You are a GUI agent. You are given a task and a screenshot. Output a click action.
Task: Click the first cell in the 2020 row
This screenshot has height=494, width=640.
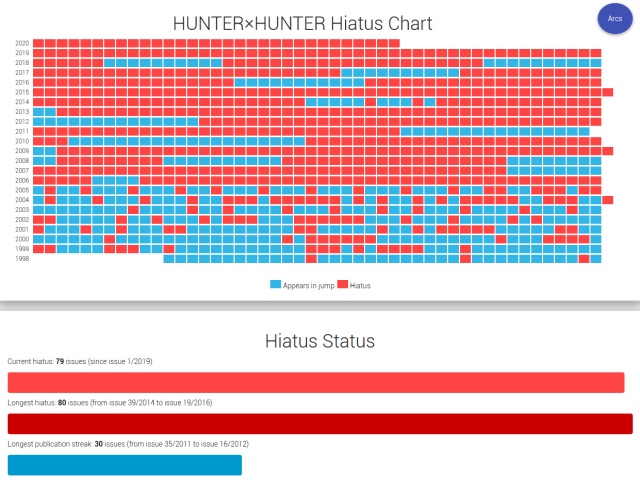tap(38, 43)
